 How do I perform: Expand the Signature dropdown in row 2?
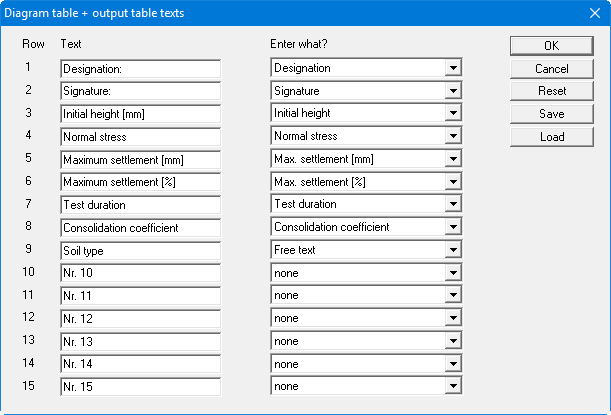453,91
